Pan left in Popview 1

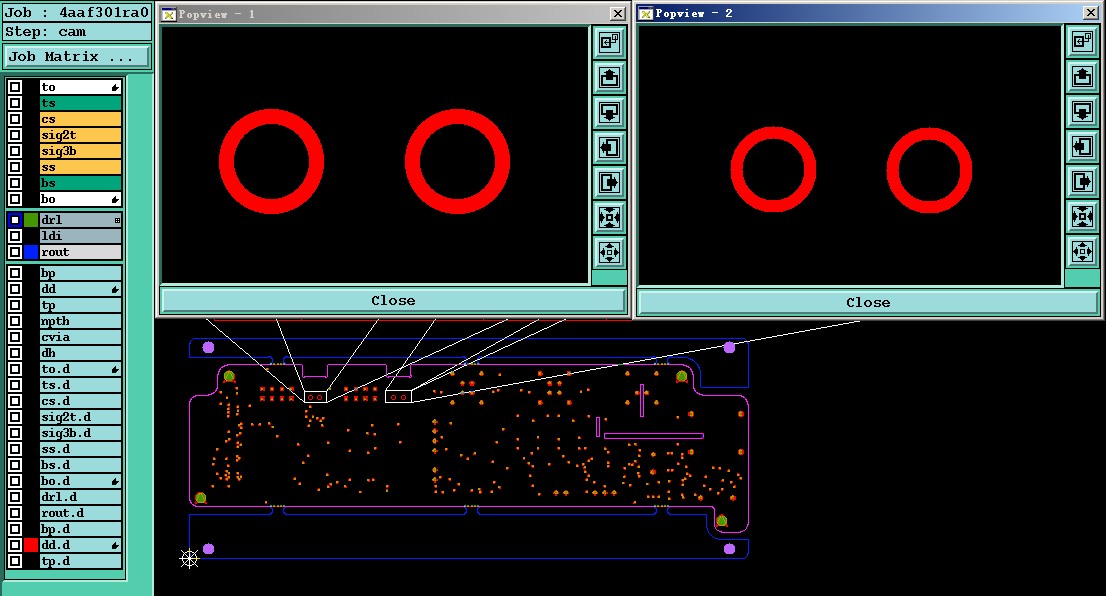click(x=609, y=147)
